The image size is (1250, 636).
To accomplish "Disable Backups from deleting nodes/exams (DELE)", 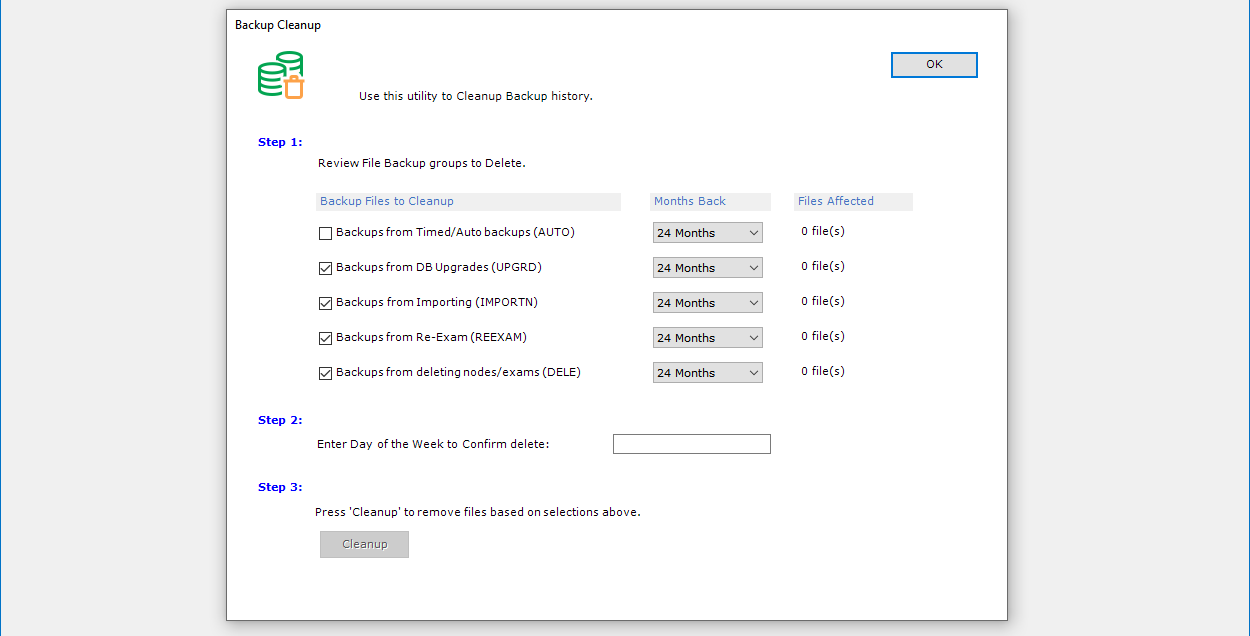I will (x=325, y=373).
